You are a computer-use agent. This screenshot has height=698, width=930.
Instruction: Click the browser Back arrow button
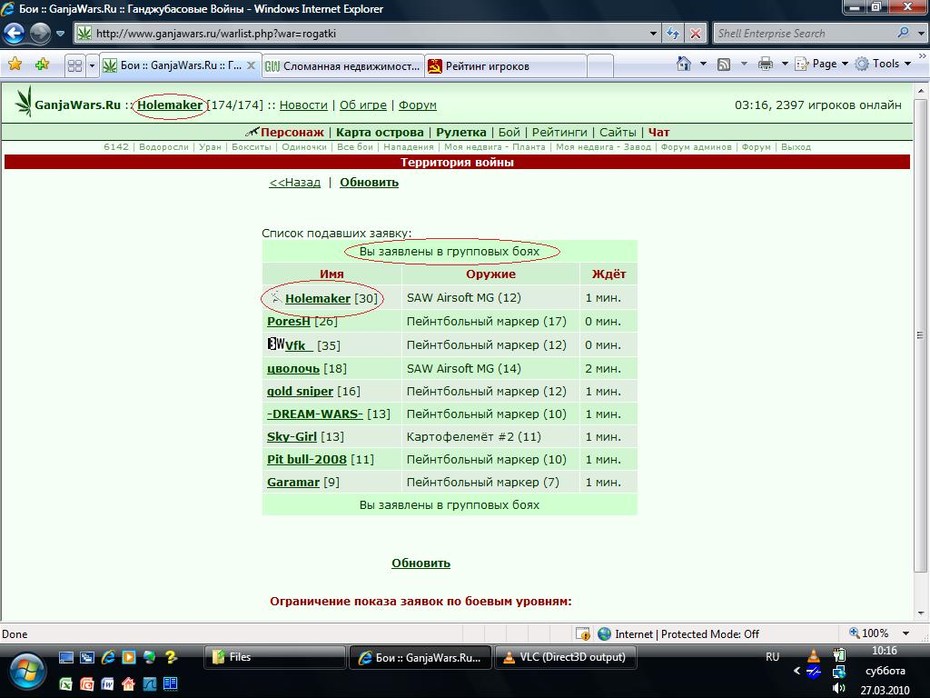tap(13, 33)
